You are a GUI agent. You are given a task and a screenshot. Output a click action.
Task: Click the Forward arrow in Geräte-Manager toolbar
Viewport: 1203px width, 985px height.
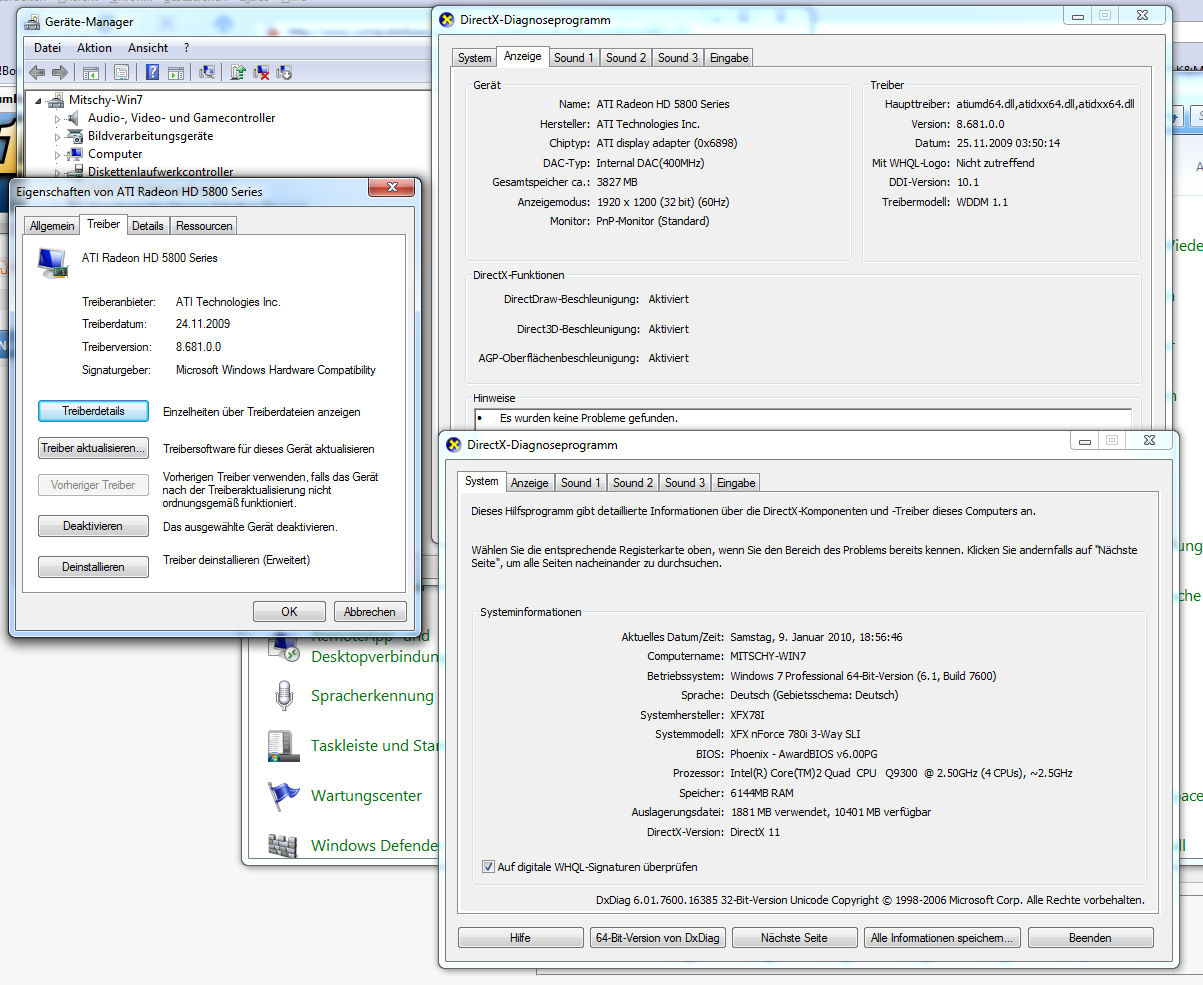[x=59, y=72]
